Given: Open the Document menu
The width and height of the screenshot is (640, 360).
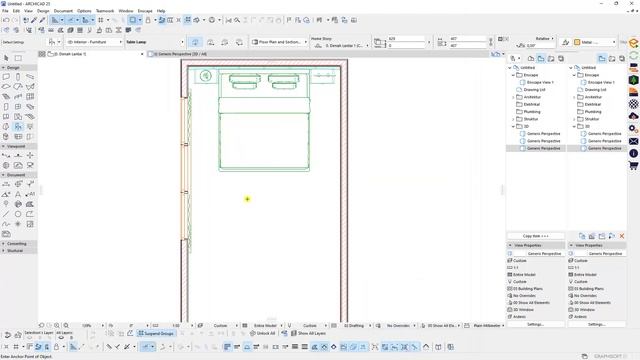Looking at the screenshot, I should 63,11.
